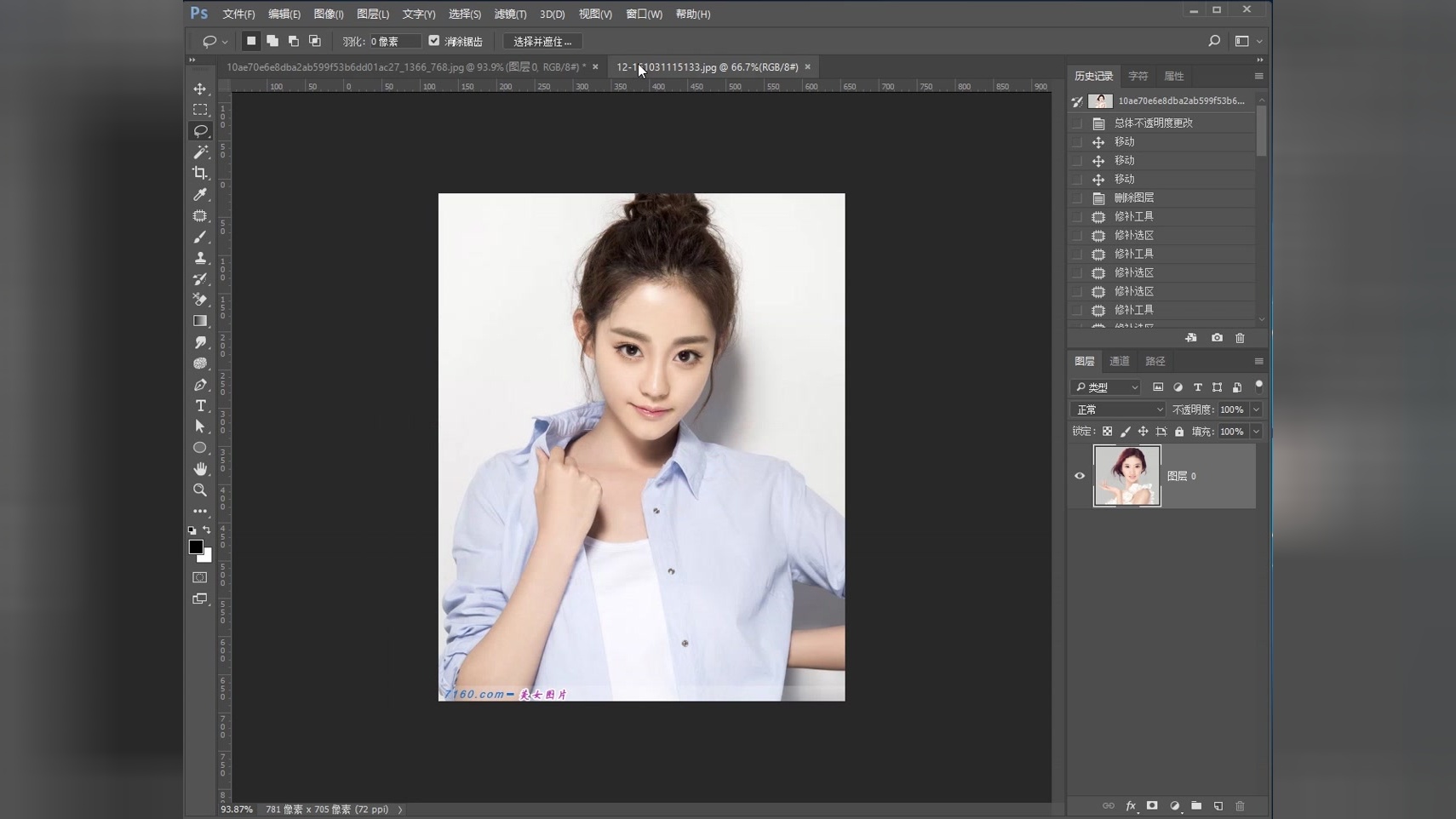
Task: Click the background color swatch
Action: pos(207,557)
